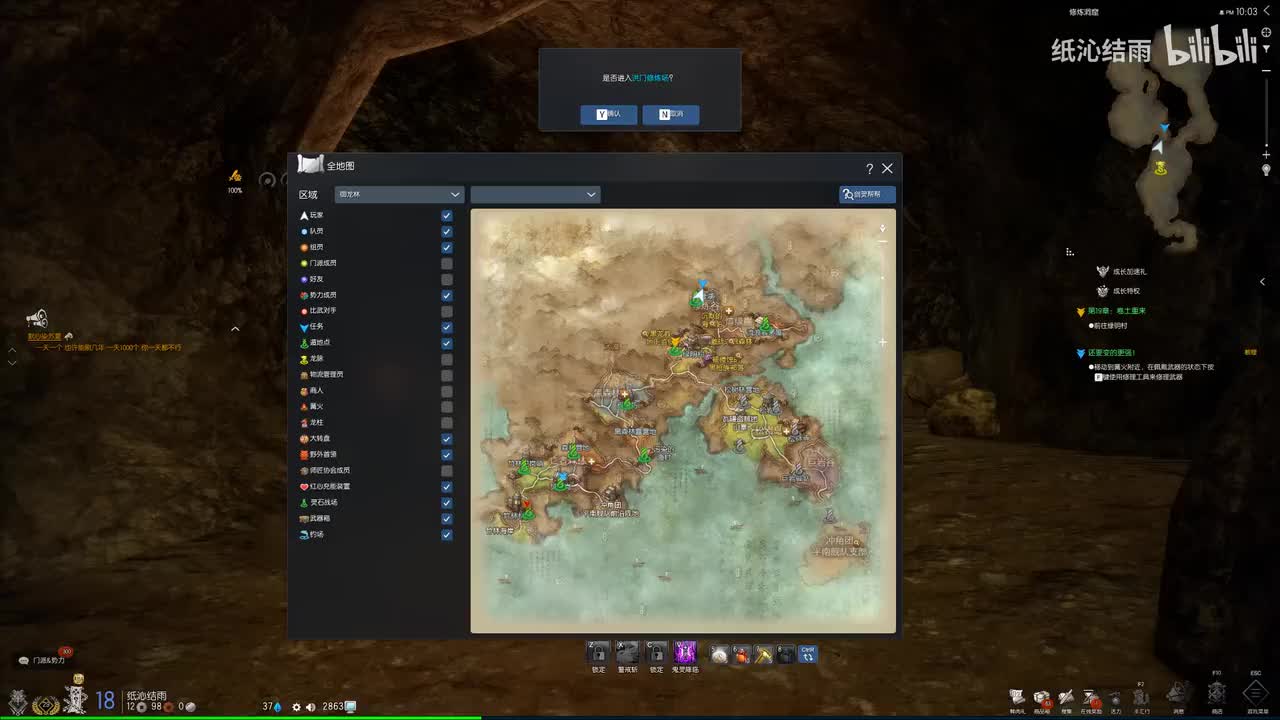Expand the chat panel up chevron

235,329
